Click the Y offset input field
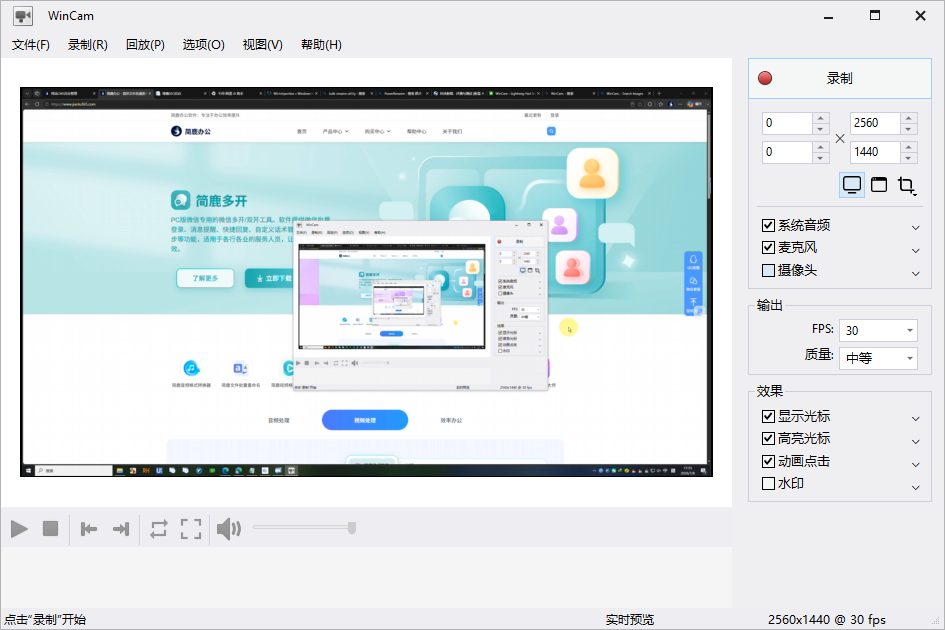This screenshot has height=630, width=945. coord(787,152)
